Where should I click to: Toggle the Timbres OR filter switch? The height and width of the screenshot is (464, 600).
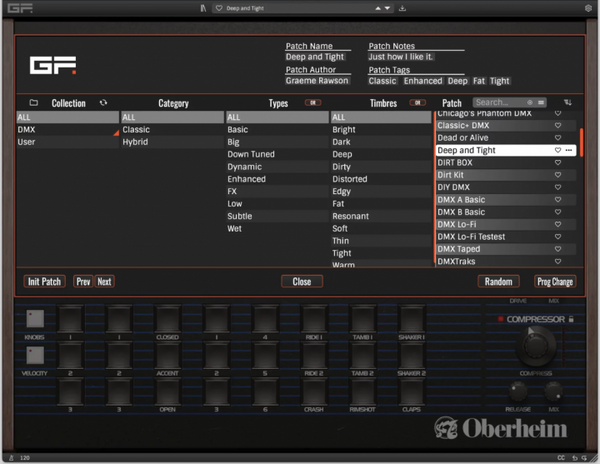[x=417, y=103]
